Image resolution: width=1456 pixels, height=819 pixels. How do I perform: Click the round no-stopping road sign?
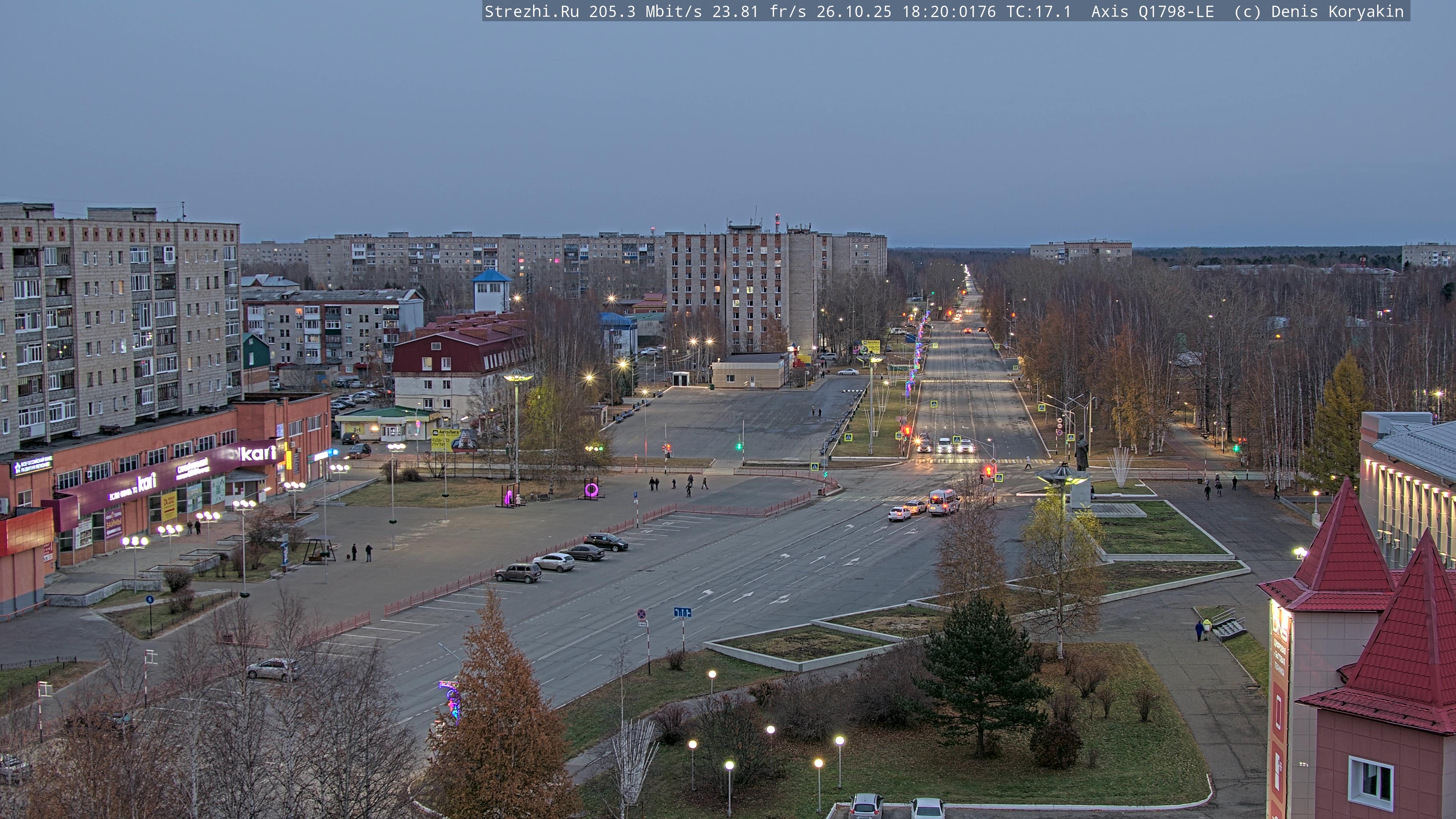coord(642,614)
